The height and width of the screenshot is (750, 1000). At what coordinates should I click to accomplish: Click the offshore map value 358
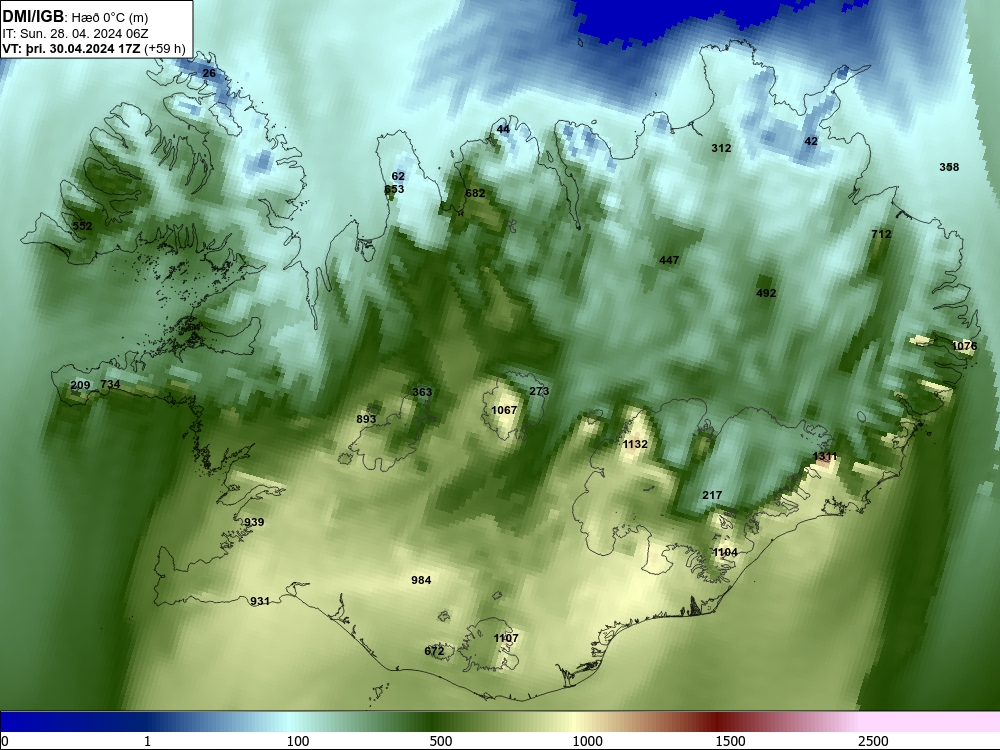click(949, 167)
